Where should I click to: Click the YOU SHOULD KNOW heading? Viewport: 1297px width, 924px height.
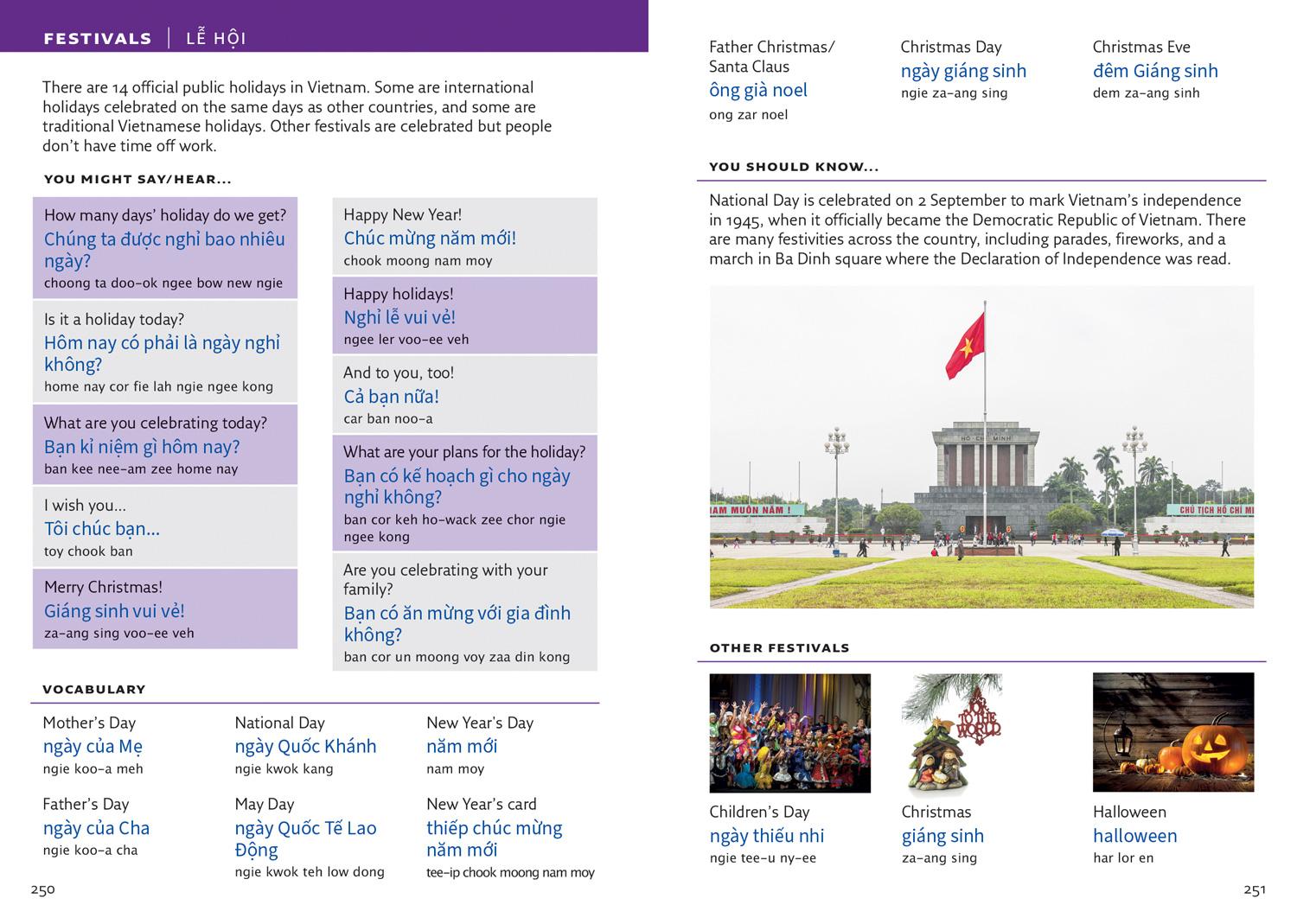tap(794, 167)
